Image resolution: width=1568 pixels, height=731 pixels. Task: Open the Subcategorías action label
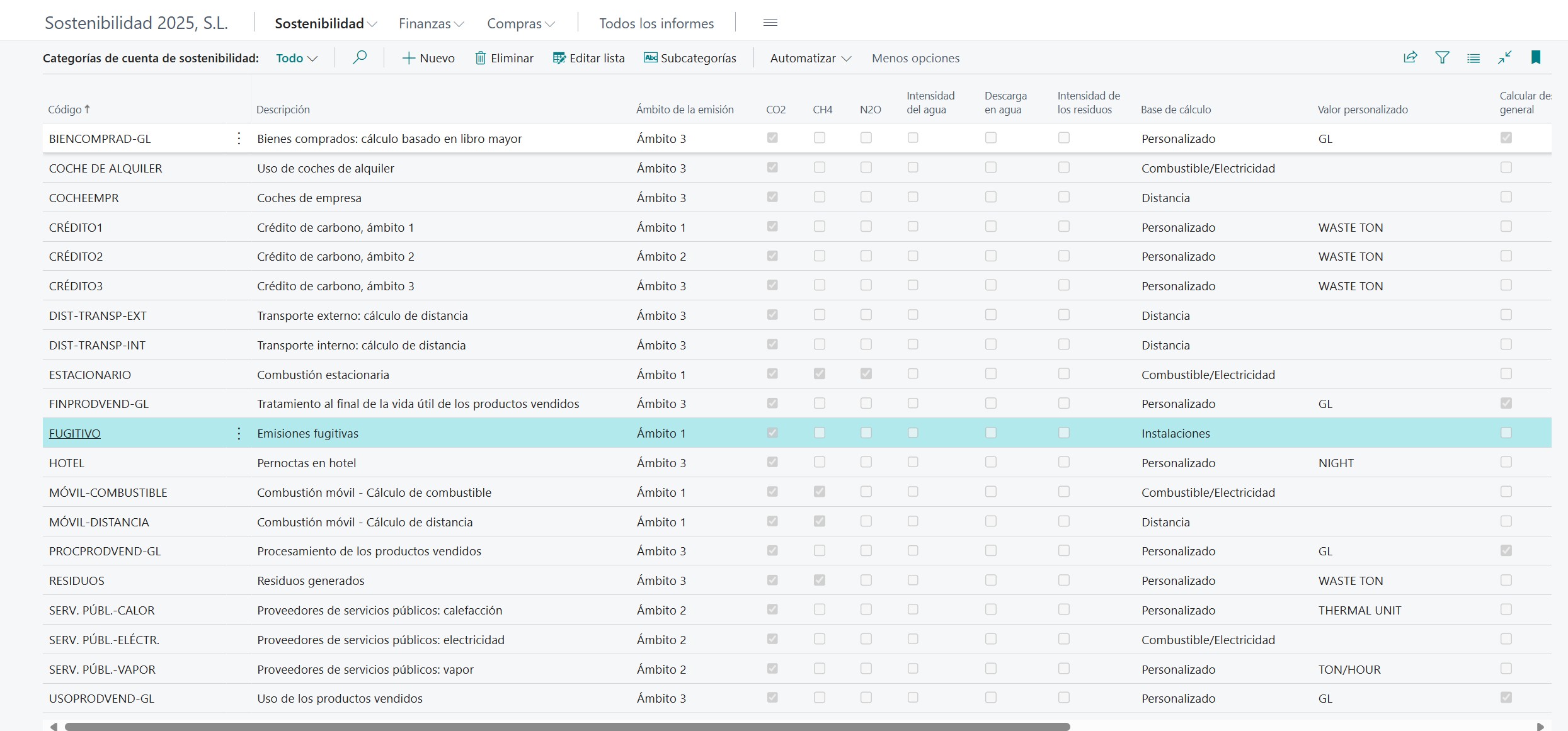tap(699, 59)
